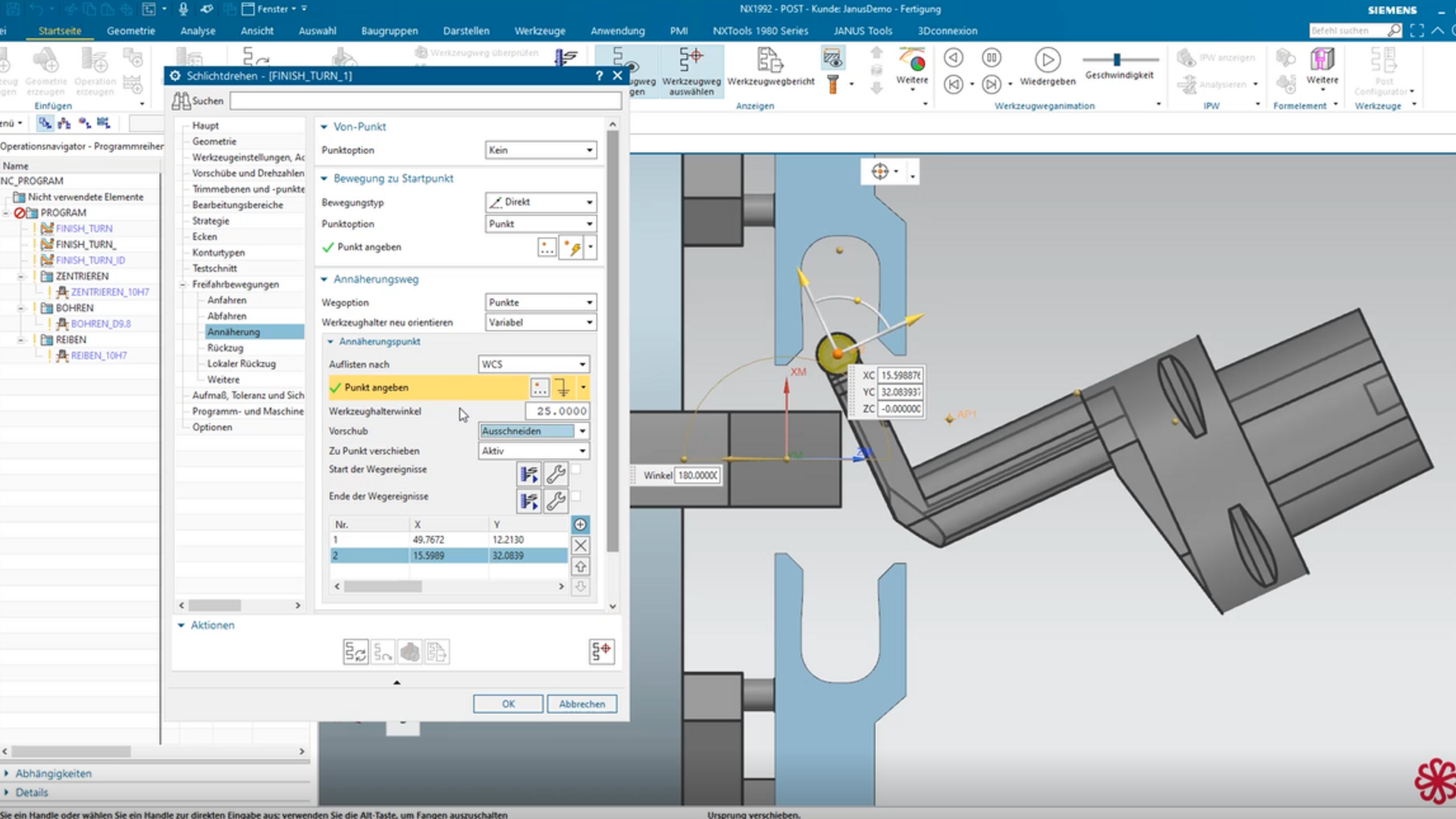
Task: Click the inferred point icon beside Annäherungspunkt
Action: (x=563, y=388)
